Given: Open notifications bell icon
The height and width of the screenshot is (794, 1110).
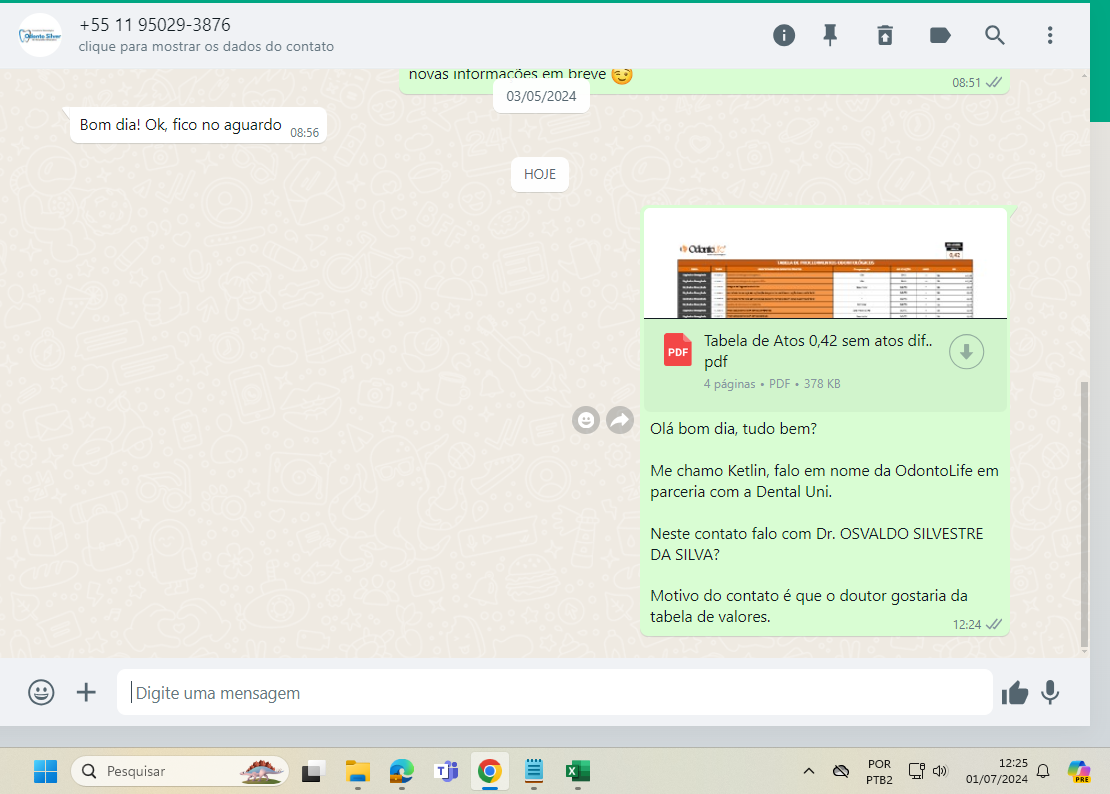Looking at the screenshot, I should click(x=1043, y=771).
